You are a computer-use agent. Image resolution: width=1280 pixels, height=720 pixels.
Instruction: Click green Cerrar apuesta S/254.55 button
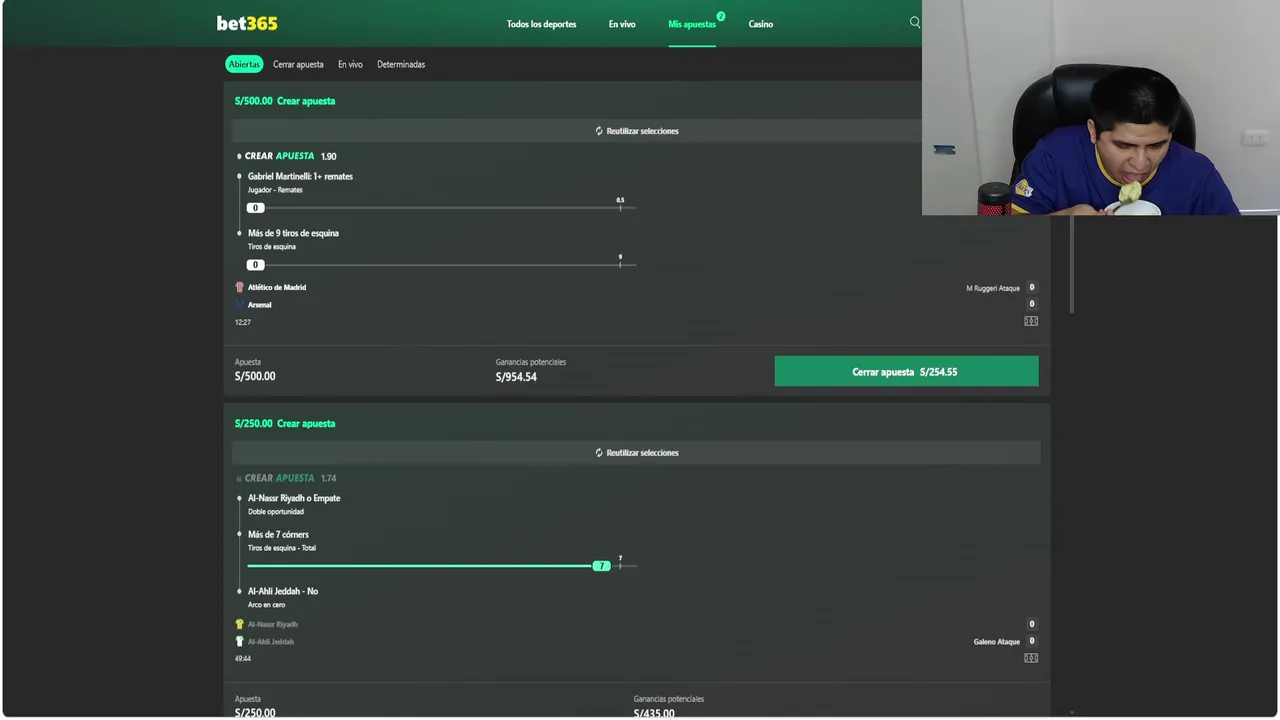pyautogui.click(x=906, y=371)
